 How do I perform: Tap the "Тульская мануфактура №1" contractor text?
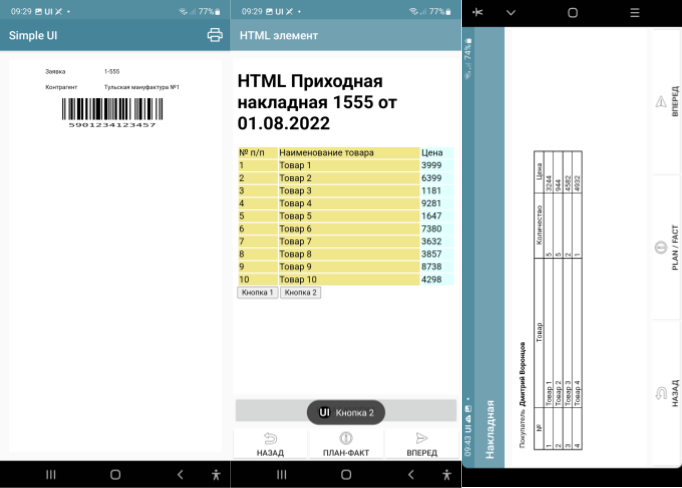tap(141, 87)
